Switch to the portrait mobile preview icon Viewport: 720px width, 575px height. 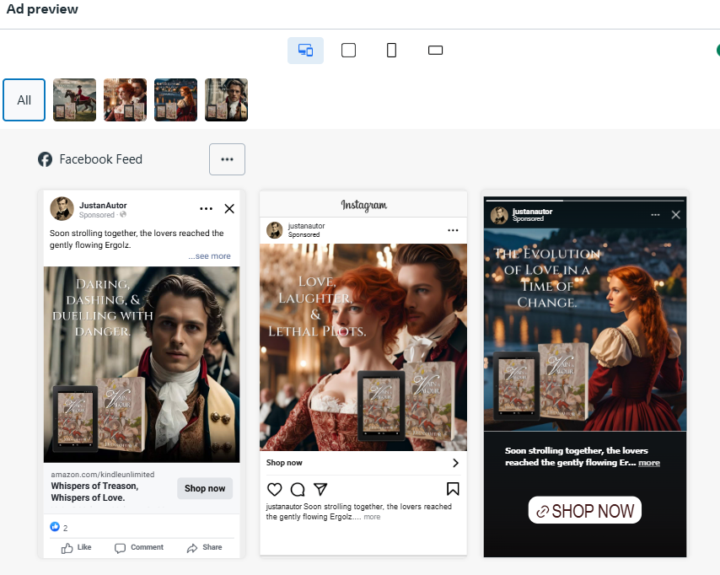point(391,50)
